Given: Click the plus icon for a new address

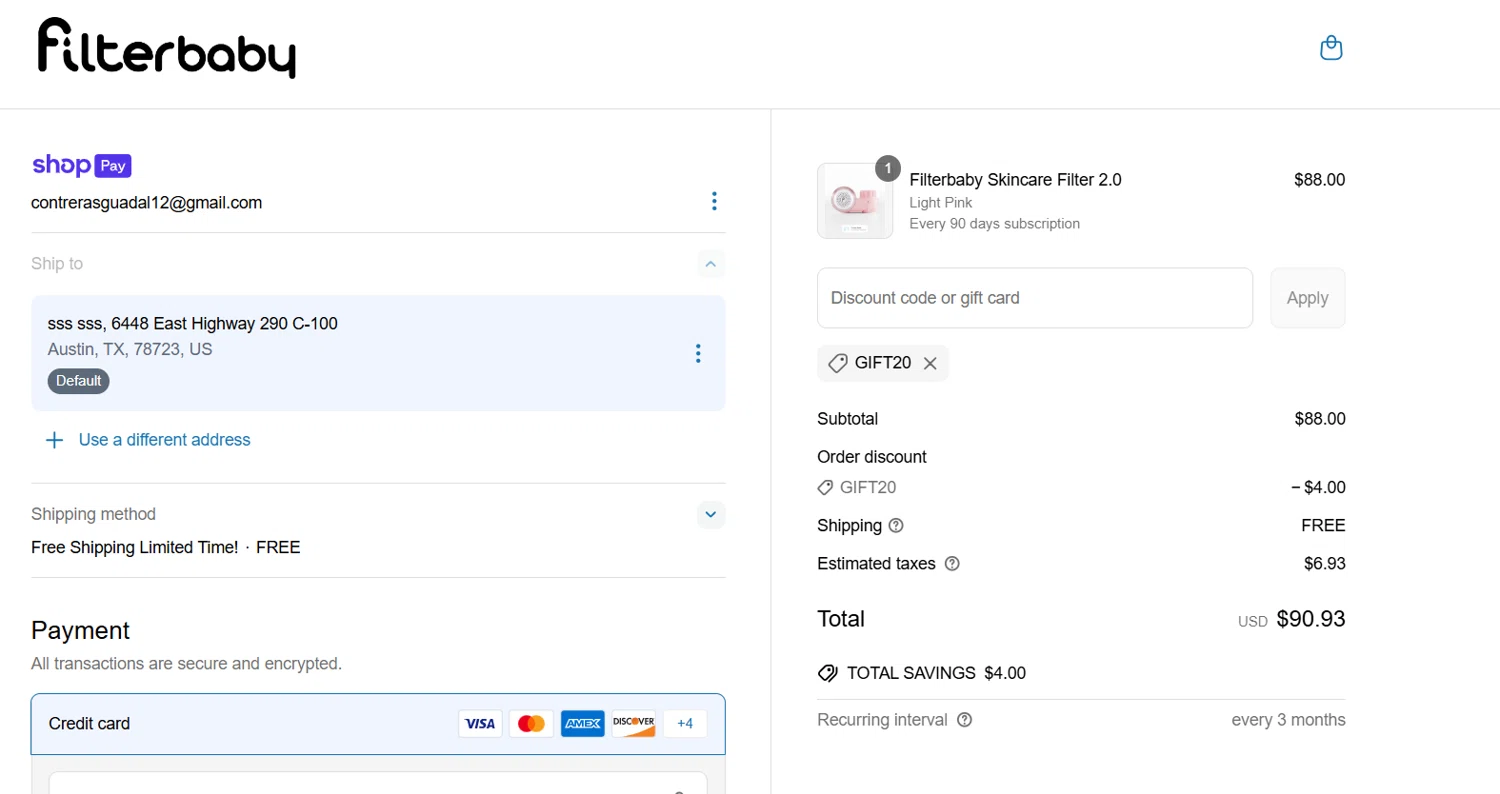Looking at the screenshot, I should click(x=55, y=440).
